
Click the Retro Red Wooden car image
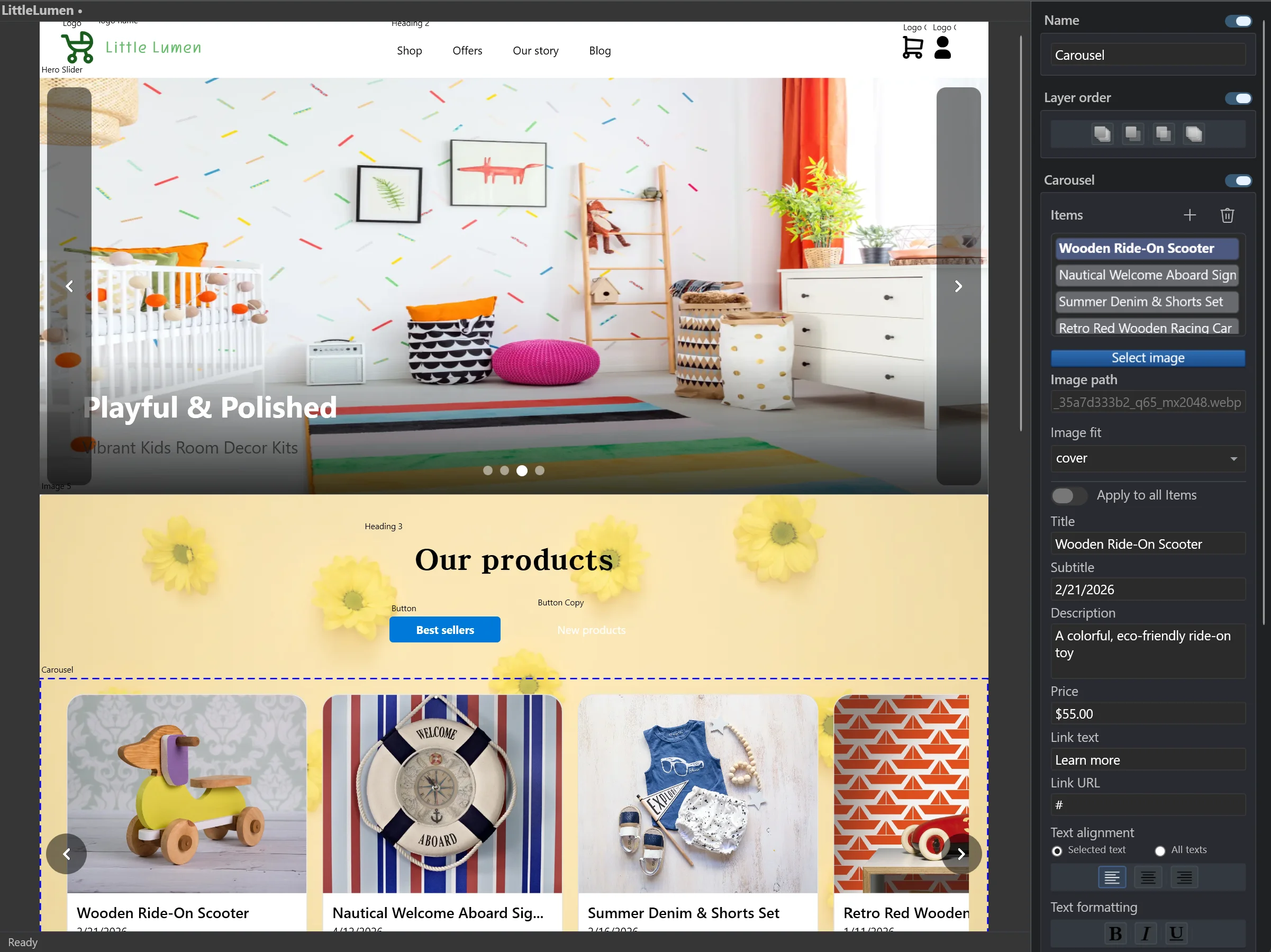pos(901,794)
